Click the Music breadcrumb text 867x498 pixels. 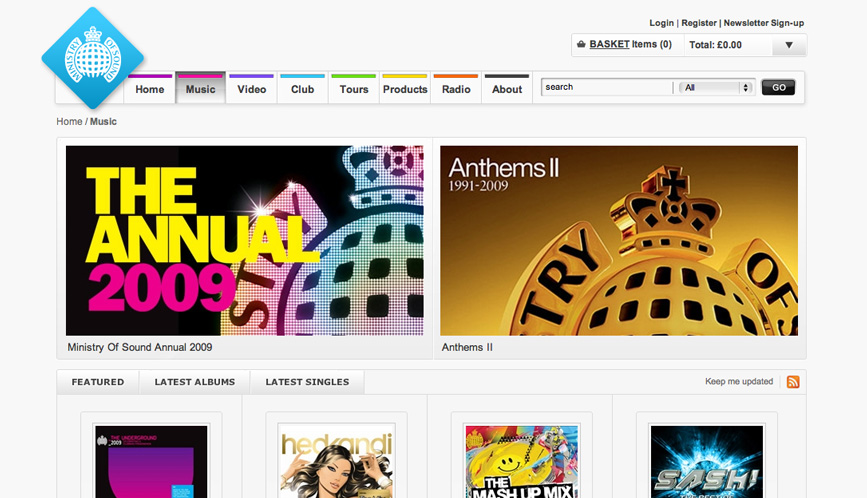pos(103,122)
